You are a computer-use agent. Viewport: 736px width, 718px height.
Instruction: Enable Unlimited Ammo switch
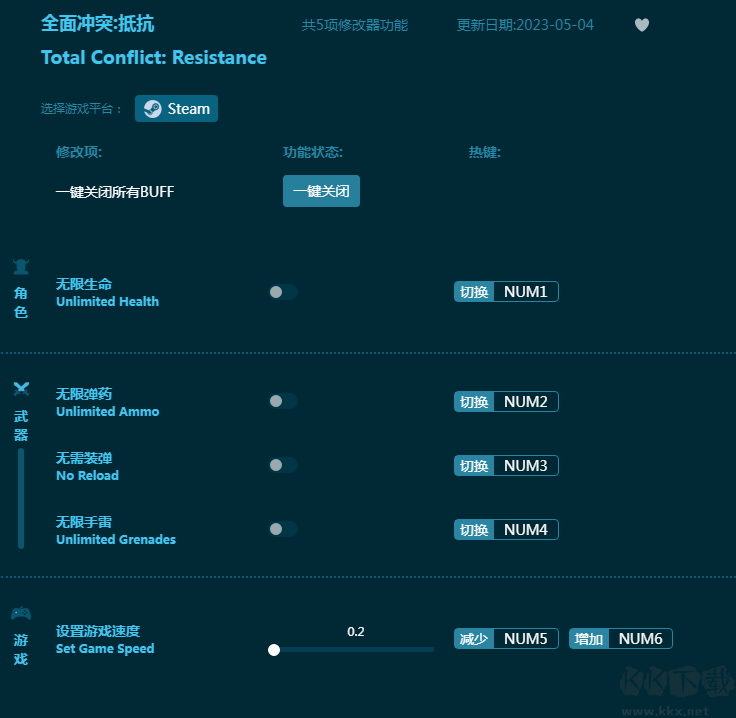coord(283,401)
